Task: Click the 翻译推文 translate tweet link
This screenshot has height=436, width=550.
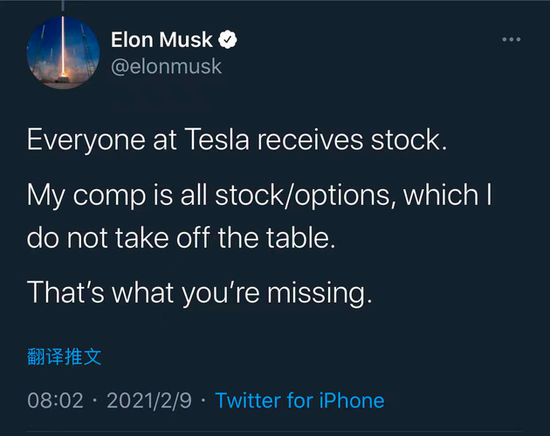Action: click(64, 357)
